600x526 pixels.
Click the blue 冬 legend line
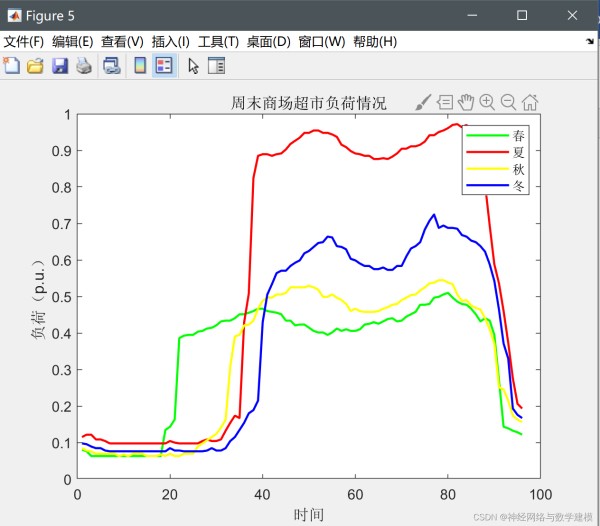[x=488, y=186]
